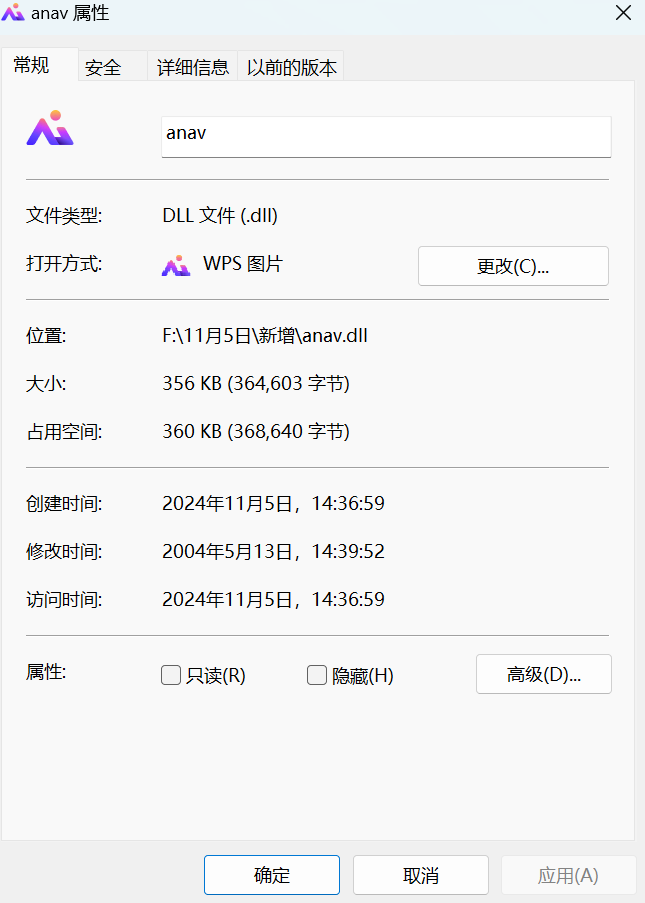Click the 360 KB (368,640 字节) value
Viewport: 645px width, 903px height.
point(256,431)
